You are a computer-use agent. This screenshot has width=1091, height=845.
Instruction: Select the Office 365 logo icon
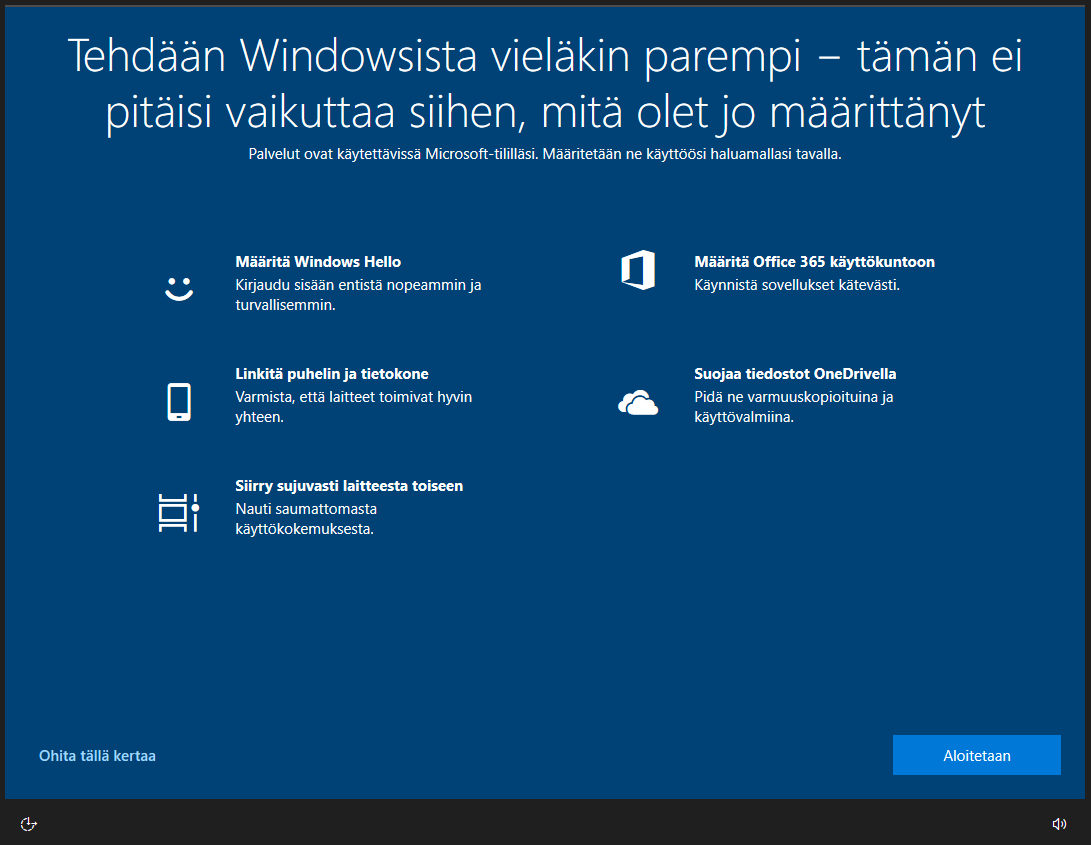(x=638, y=270)
